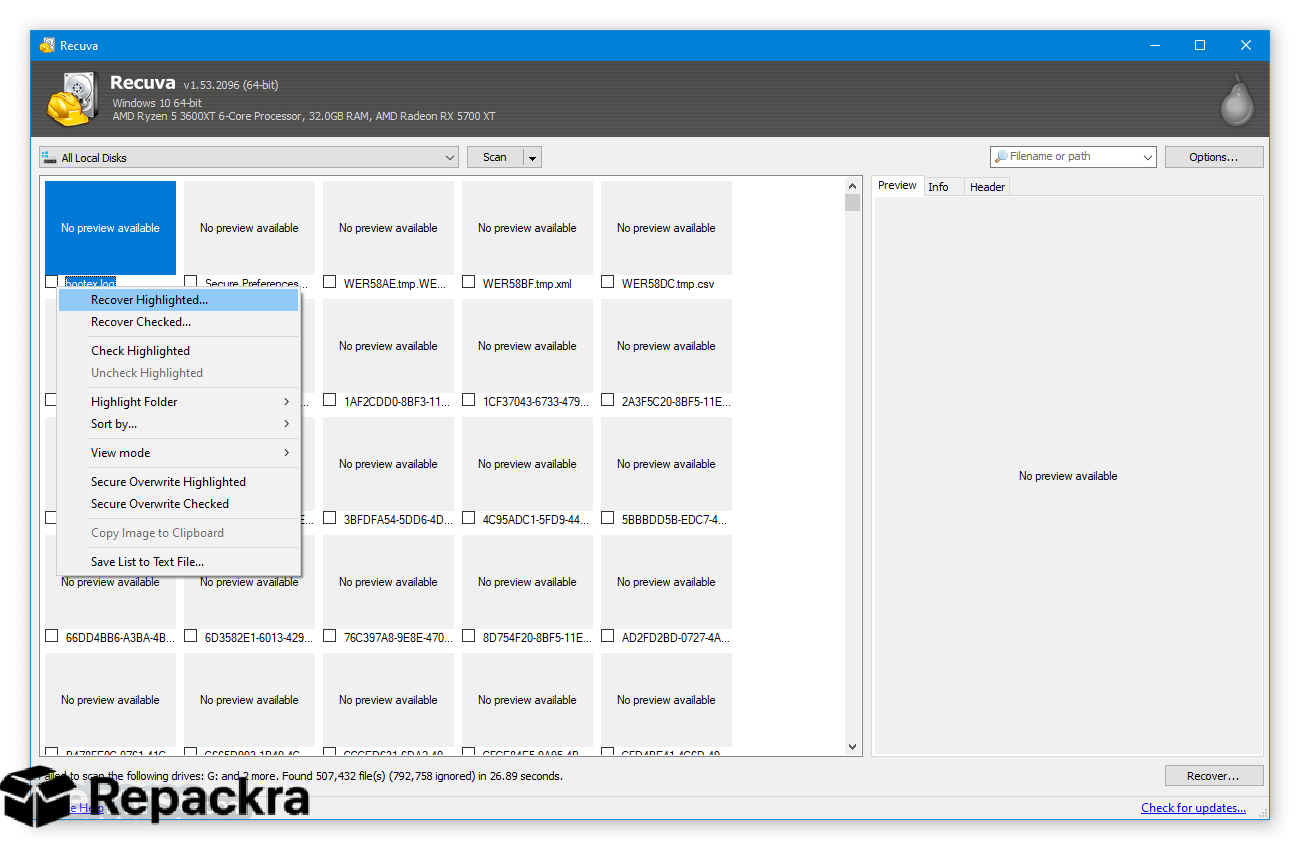The width and height of the screenshot is (1300, 850).
Task: Click the file name AD2FD2BD-0727-4A...
Action: (x=676, y=638)
